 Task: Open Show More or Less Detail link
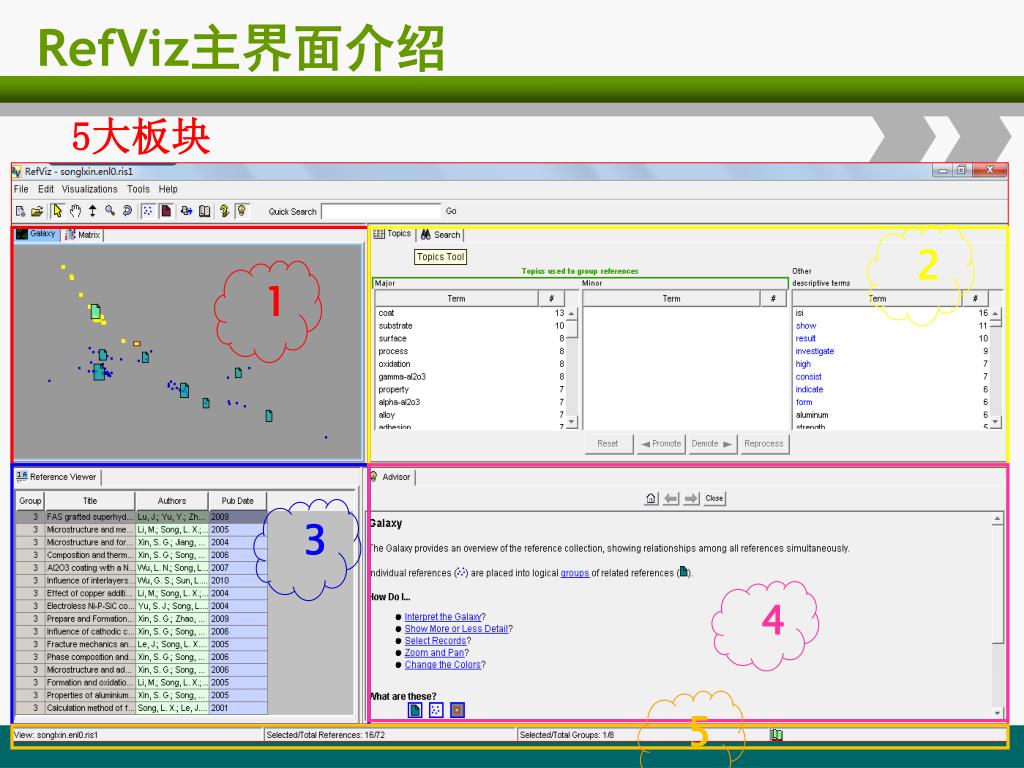[456, 628]
